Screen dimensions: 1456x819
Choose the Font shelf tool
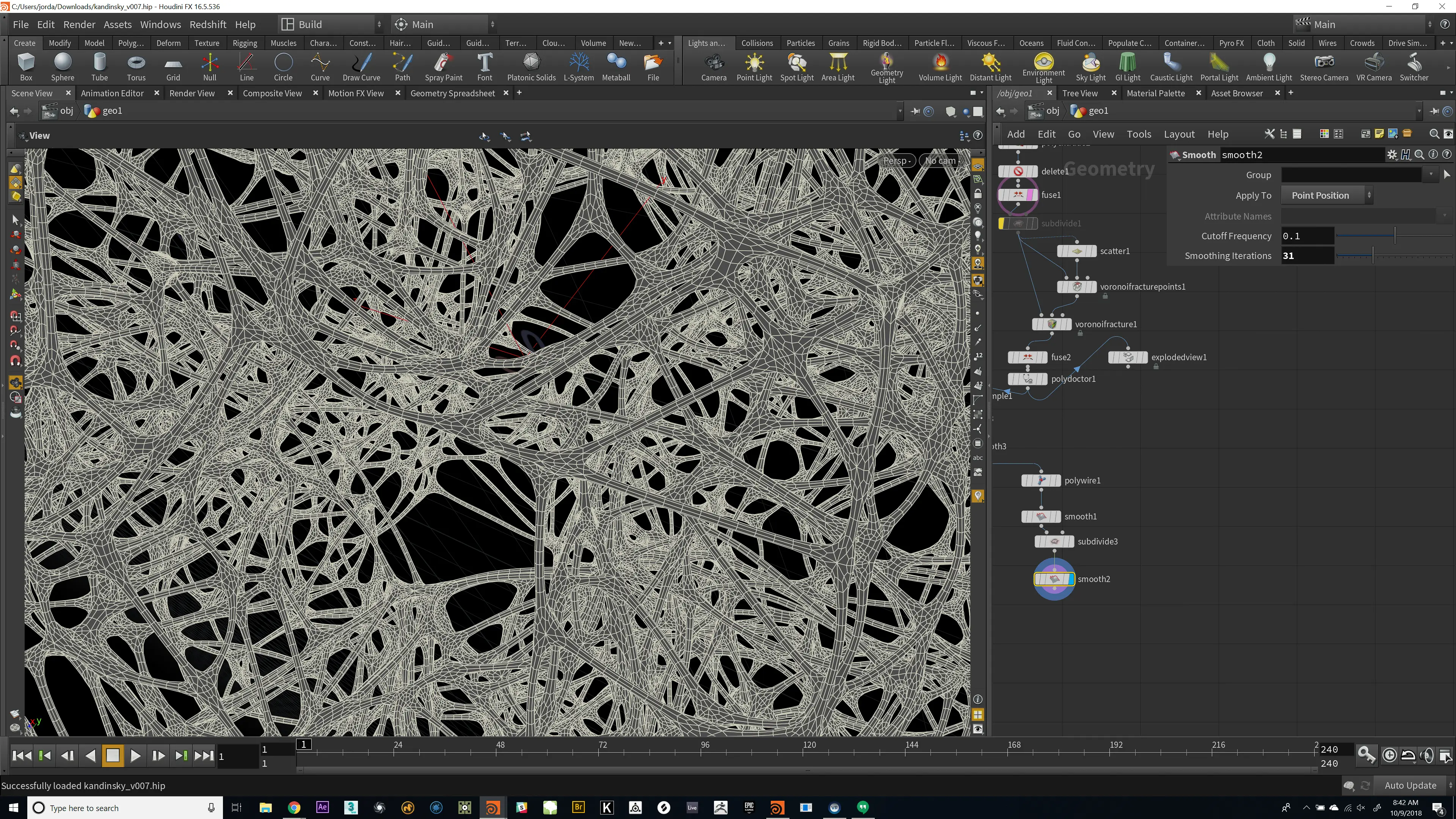(x=485, y=67)
